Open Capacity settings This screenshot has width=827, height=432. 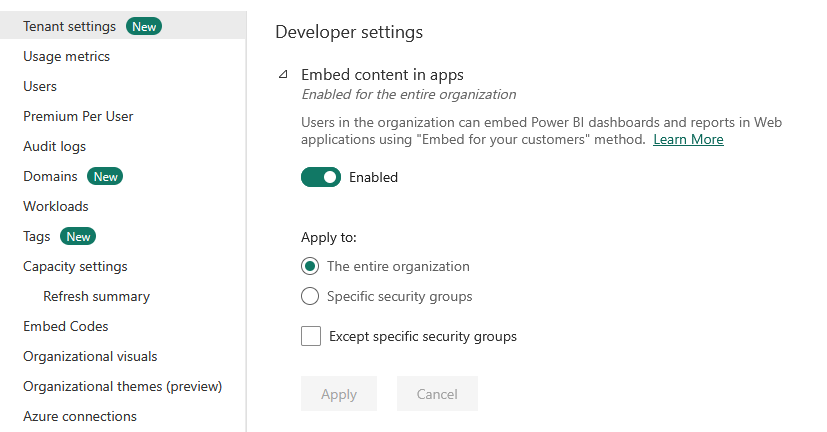point(75,266)
